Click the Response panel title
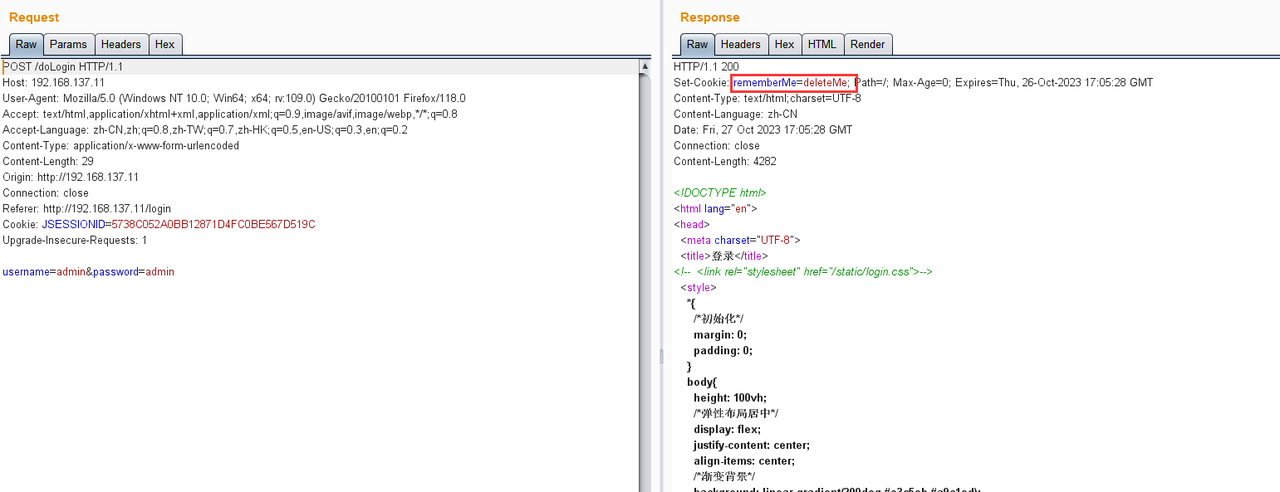The width and height of the screenshot is (1280, 492). [710, 17]
